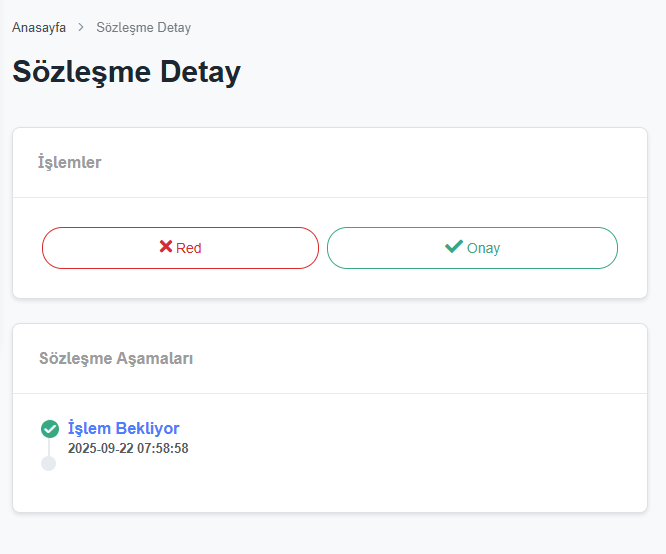Viewport: 666px width, 554px height.
Task: Approve the contract with Onay button
Action: (x=472, y=248)
